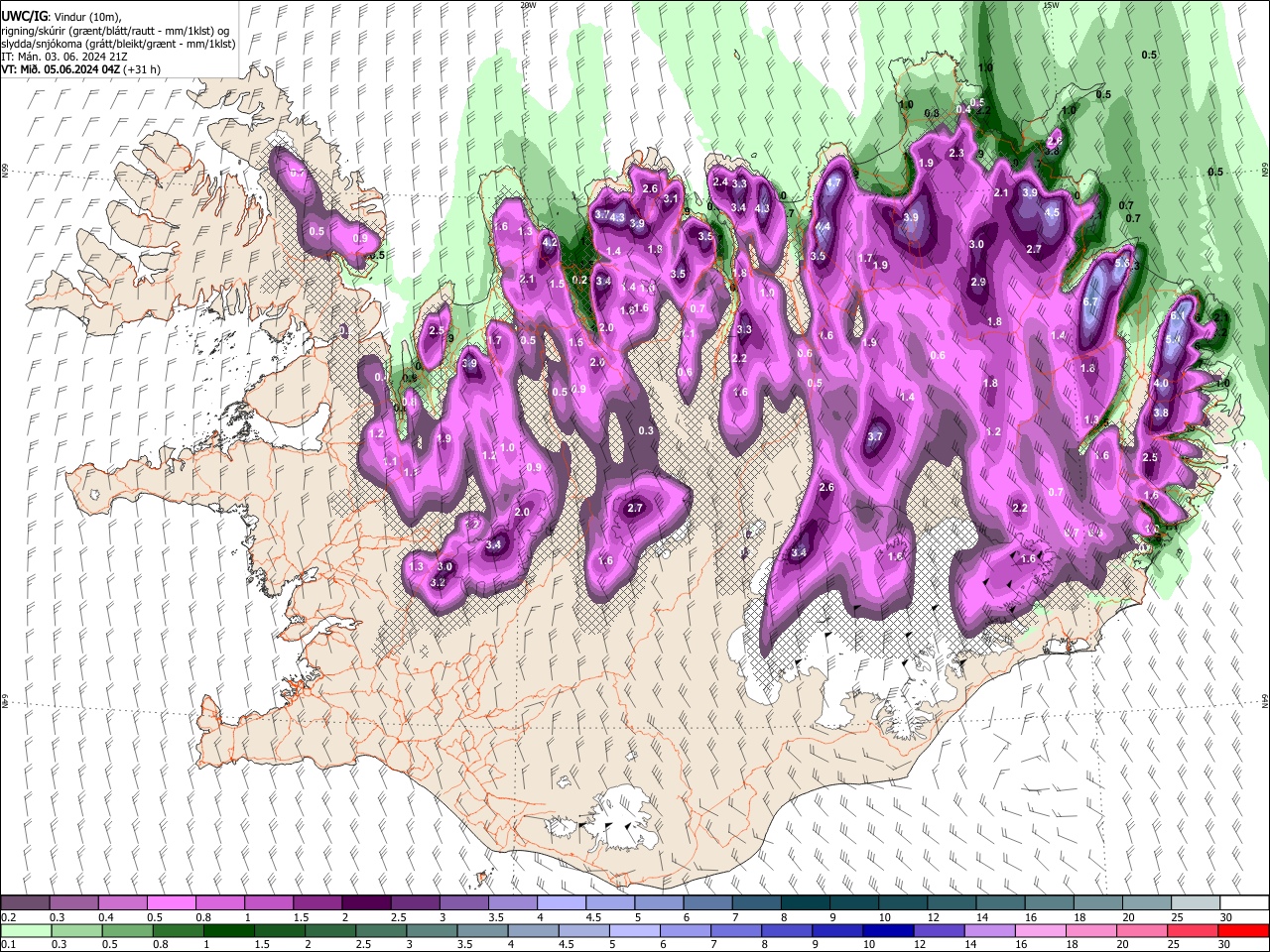The width and height of the screenshot is (1270, 952).
Task: Click the bottom-row gray-blue swatch between 3.5 and 4
Action: tap(482, 930)
